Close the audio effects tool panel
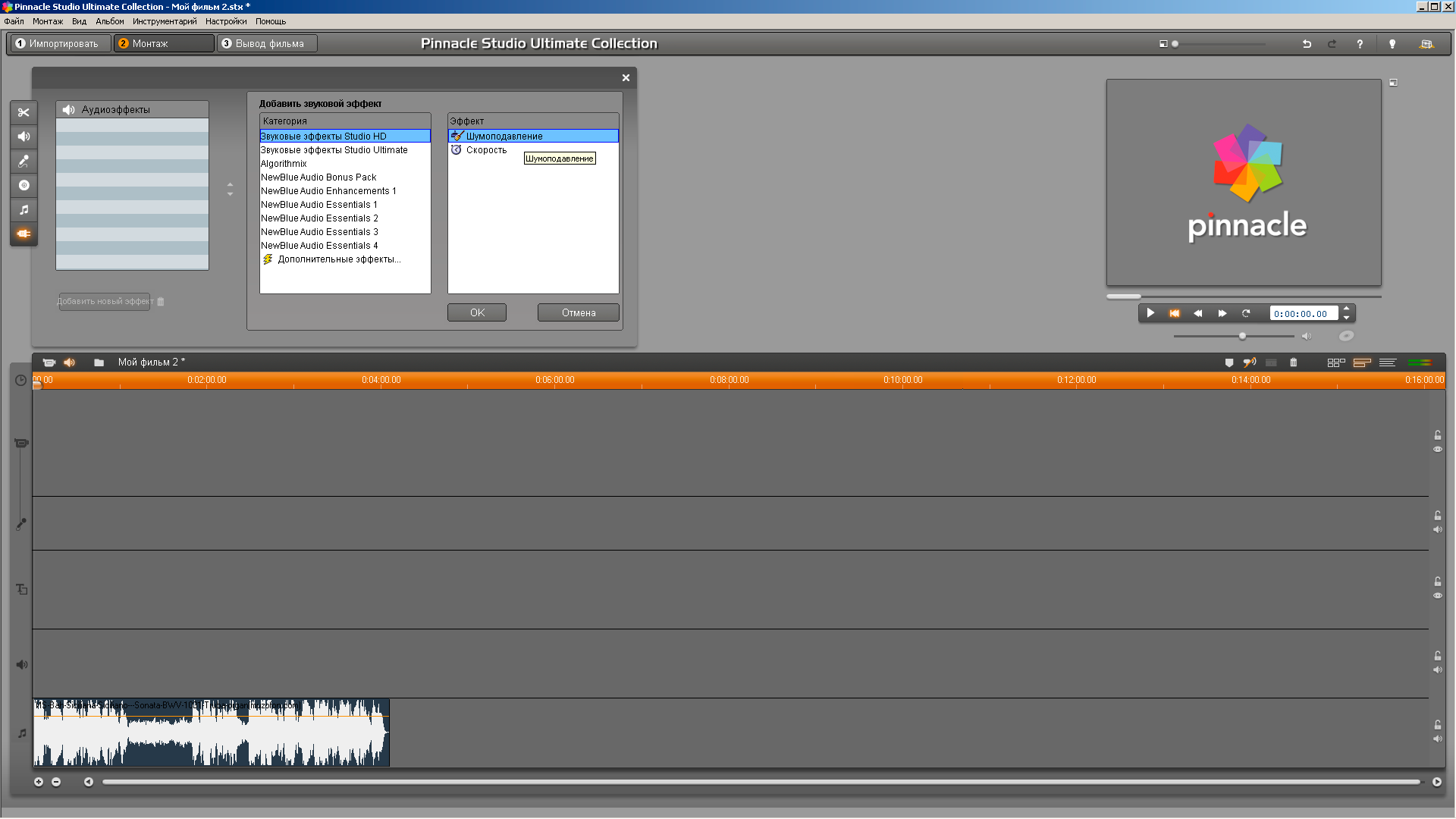The height and width of the screenshot is (819, 1456). (626, 77)
